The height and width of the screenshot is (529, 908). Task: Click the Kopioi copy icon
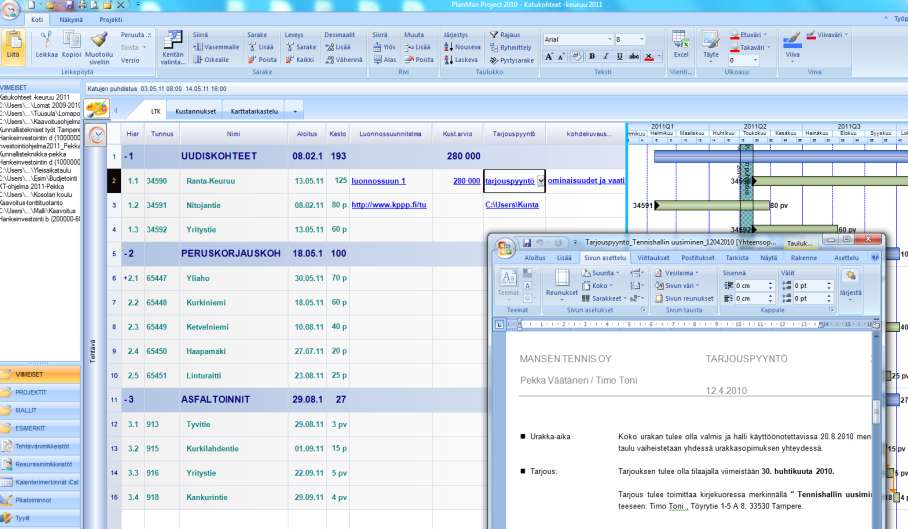point(72,41)
